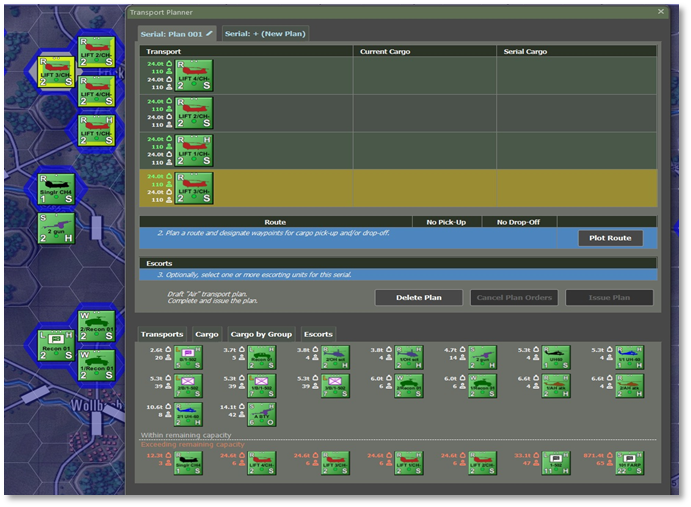The image size is (691, 507).
Task: Select the Transports tab
Action: tap(162, 334)
